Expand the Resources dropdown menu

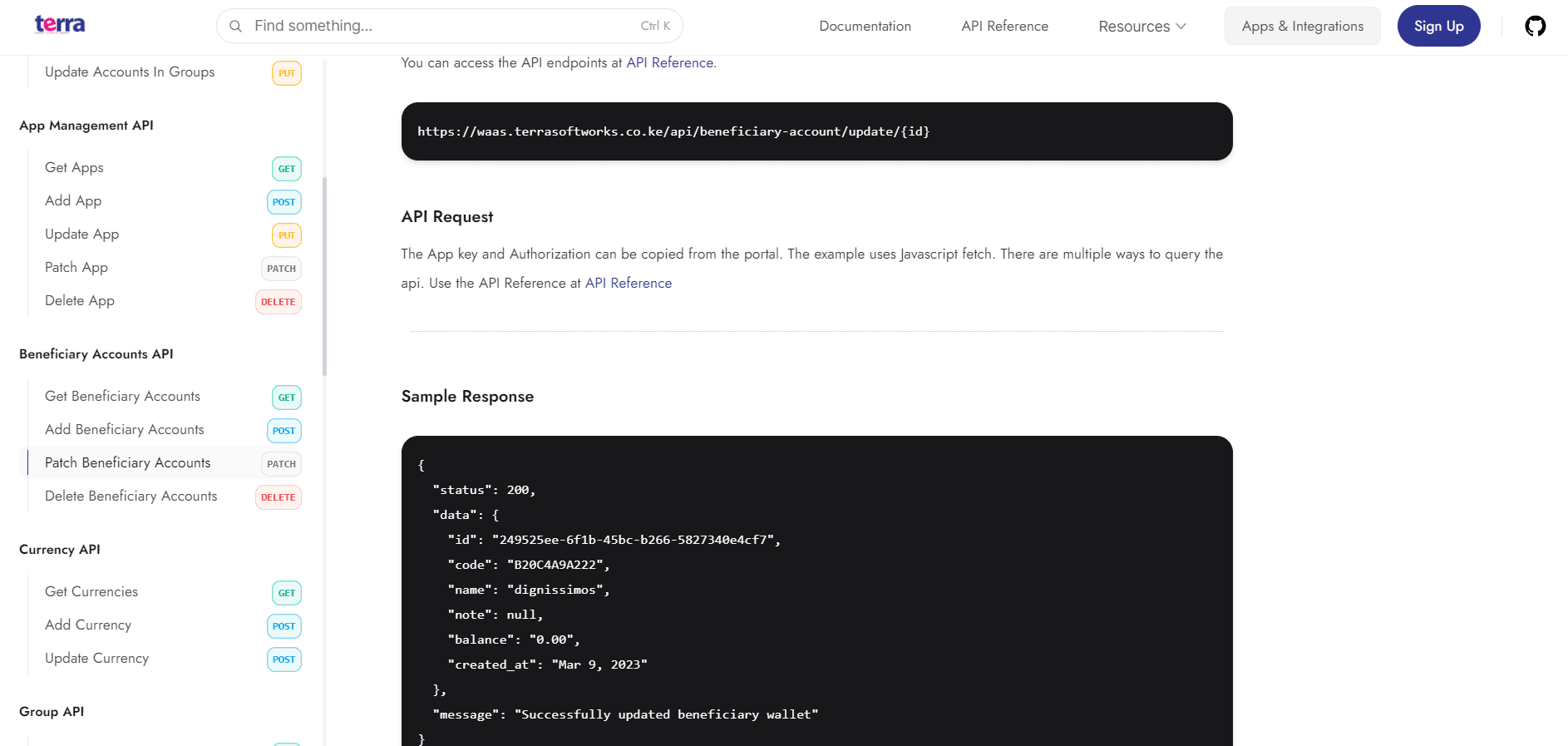tap(1141, 27)
